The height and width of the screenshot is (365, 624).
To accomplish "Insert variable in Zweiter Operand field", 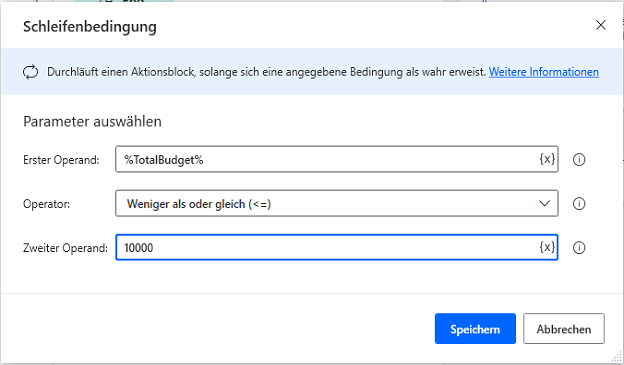I will pyautogui.click(x=547, y=247).
